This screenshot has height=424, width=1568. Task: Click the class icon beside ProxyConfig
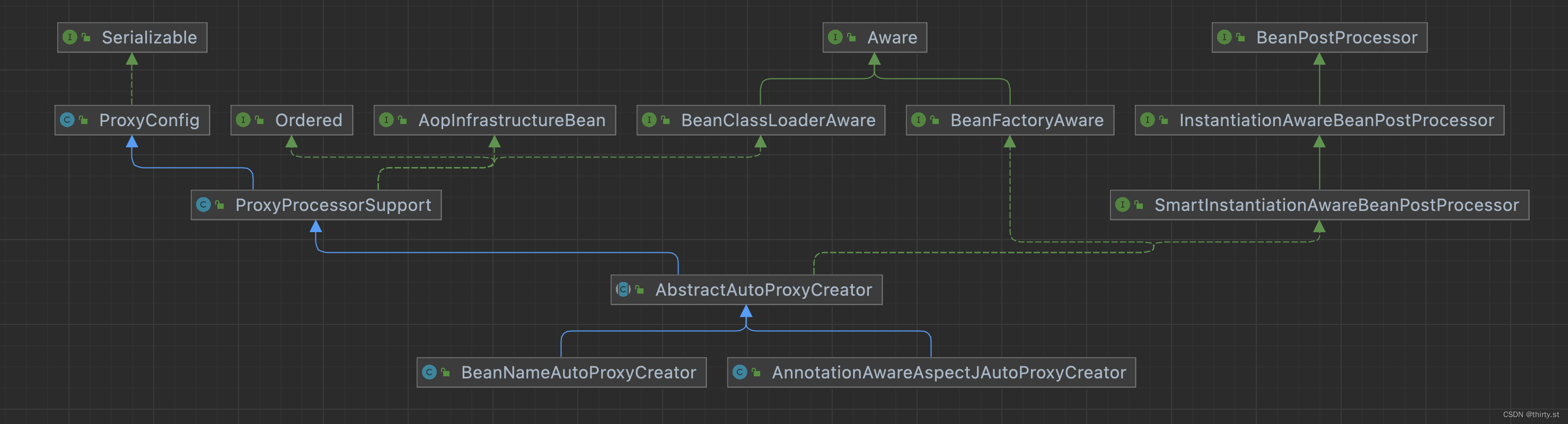(67, 120)
